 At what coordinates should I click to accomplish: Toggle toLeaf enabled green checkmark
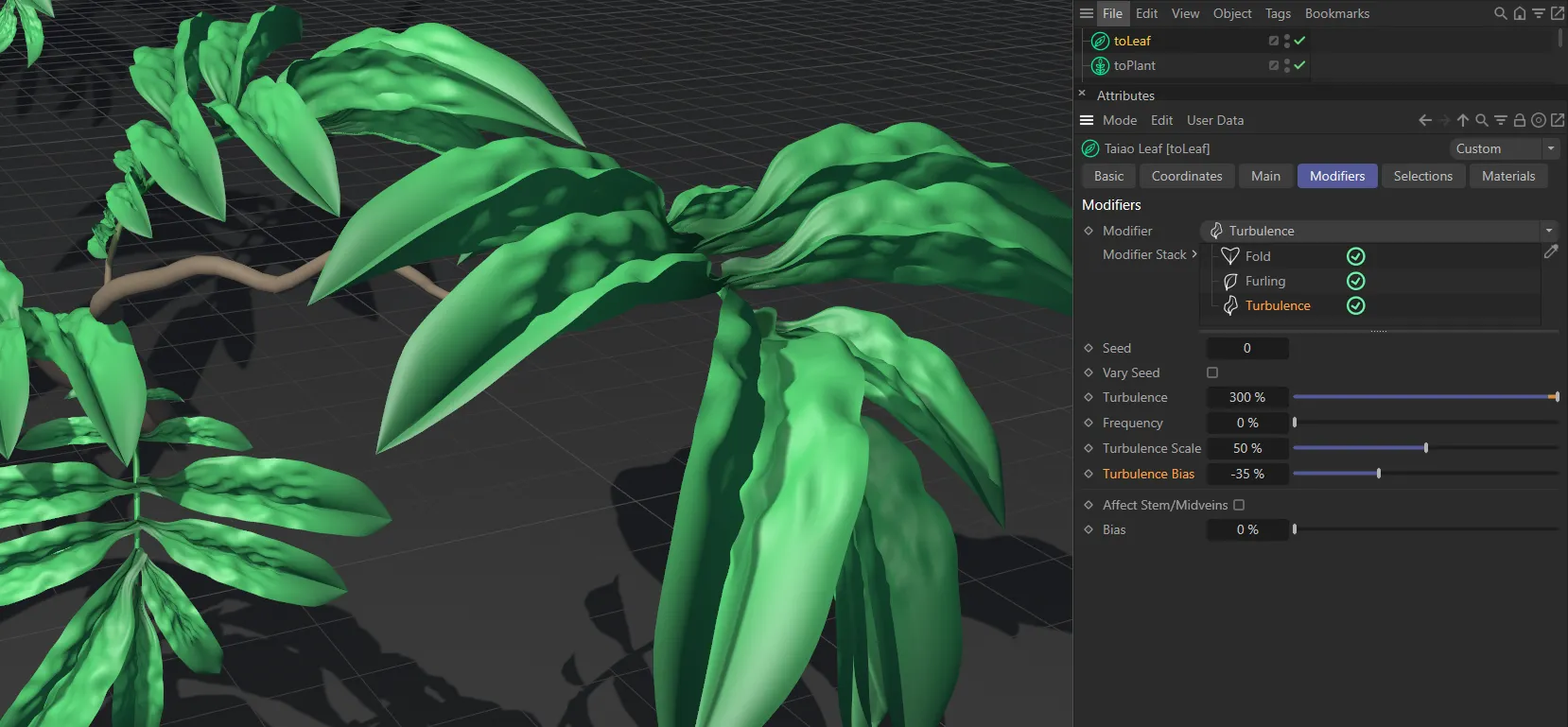(x=1299, y=41)
